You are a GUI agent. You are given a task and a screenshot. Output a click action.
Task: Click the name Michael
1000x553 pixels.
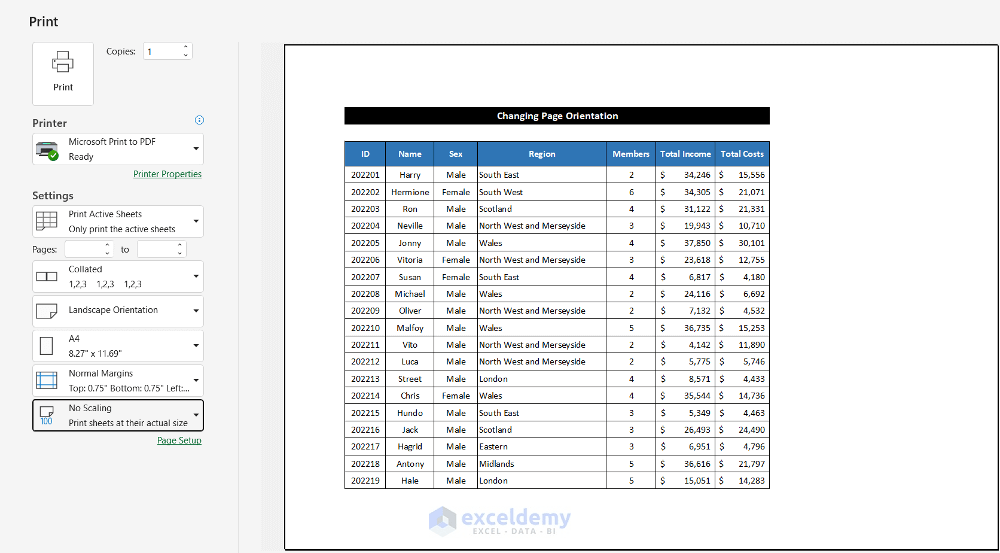410,294
